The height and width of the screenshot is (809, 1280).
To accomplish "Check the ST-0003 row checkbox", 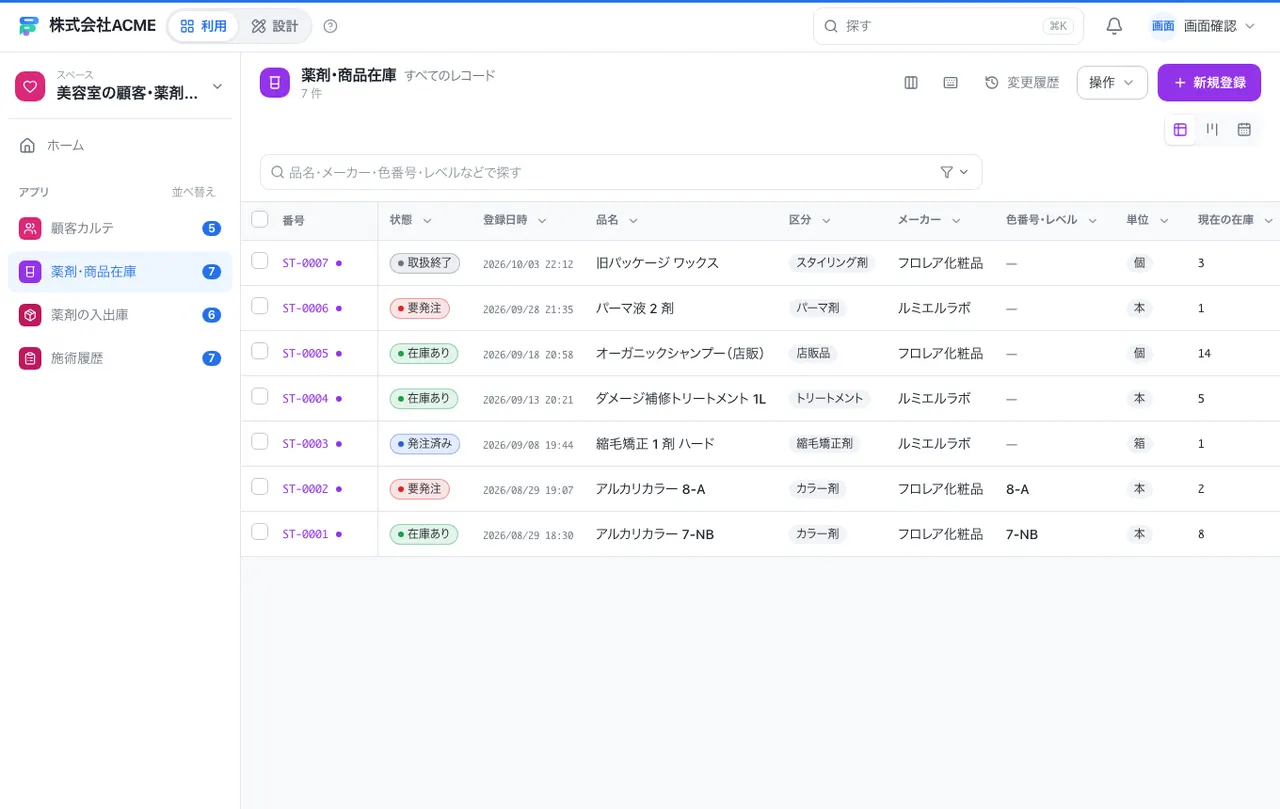I will click(x=260, y=441).
